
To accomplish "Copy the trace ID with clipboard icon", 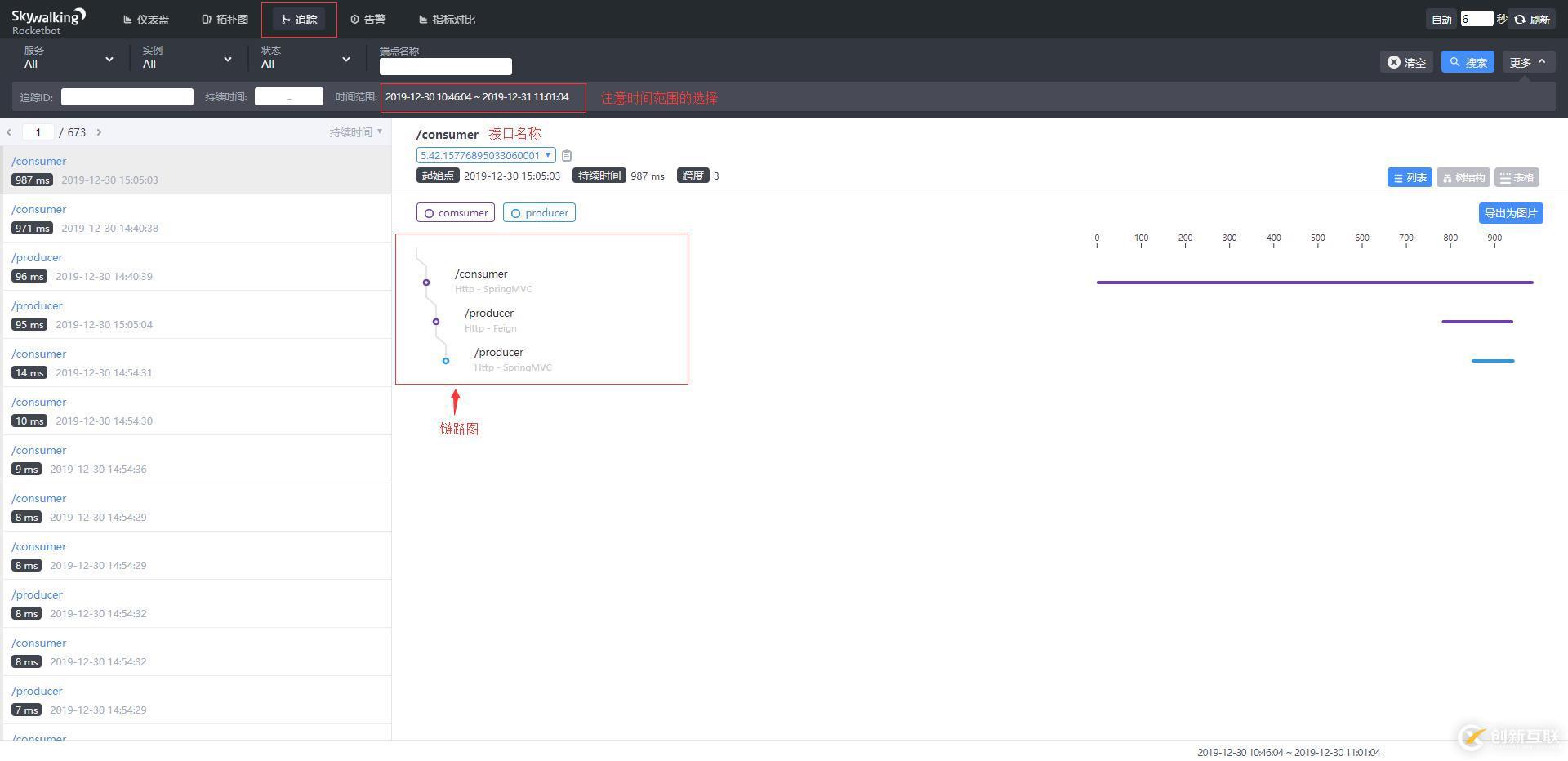I will (567, 155).
